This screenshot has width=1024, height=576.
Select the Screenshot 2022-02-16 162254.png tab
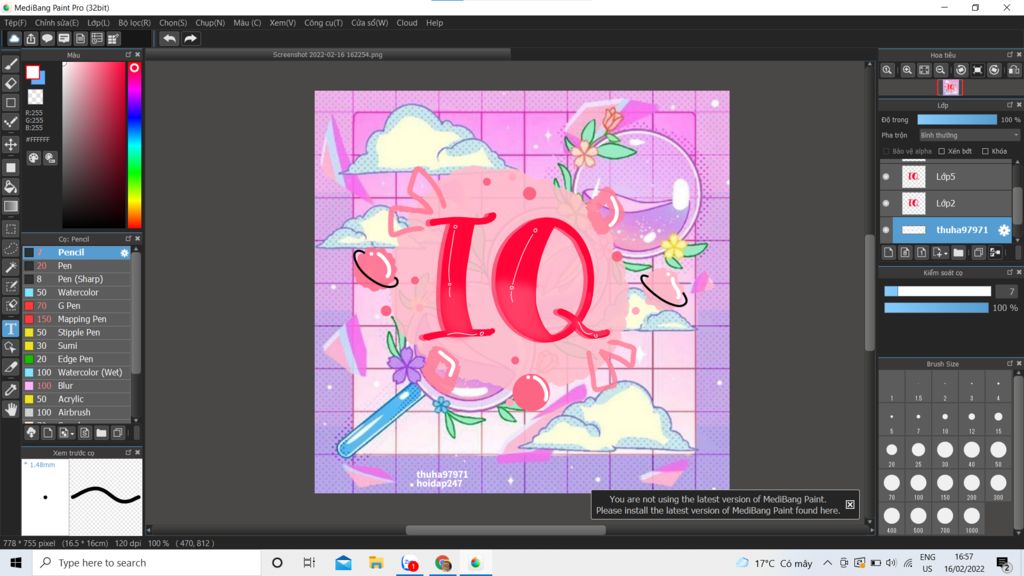(328, 55)
